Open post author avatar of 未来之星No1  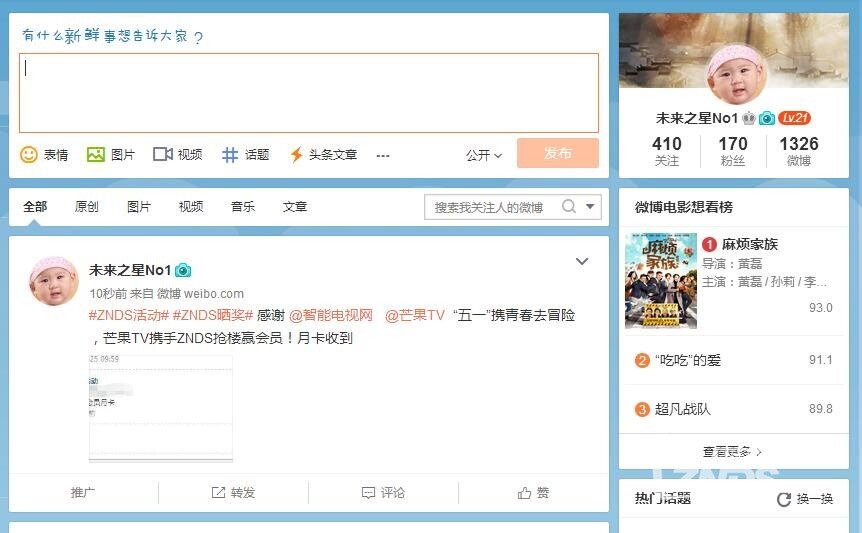[x=53, y=281]
